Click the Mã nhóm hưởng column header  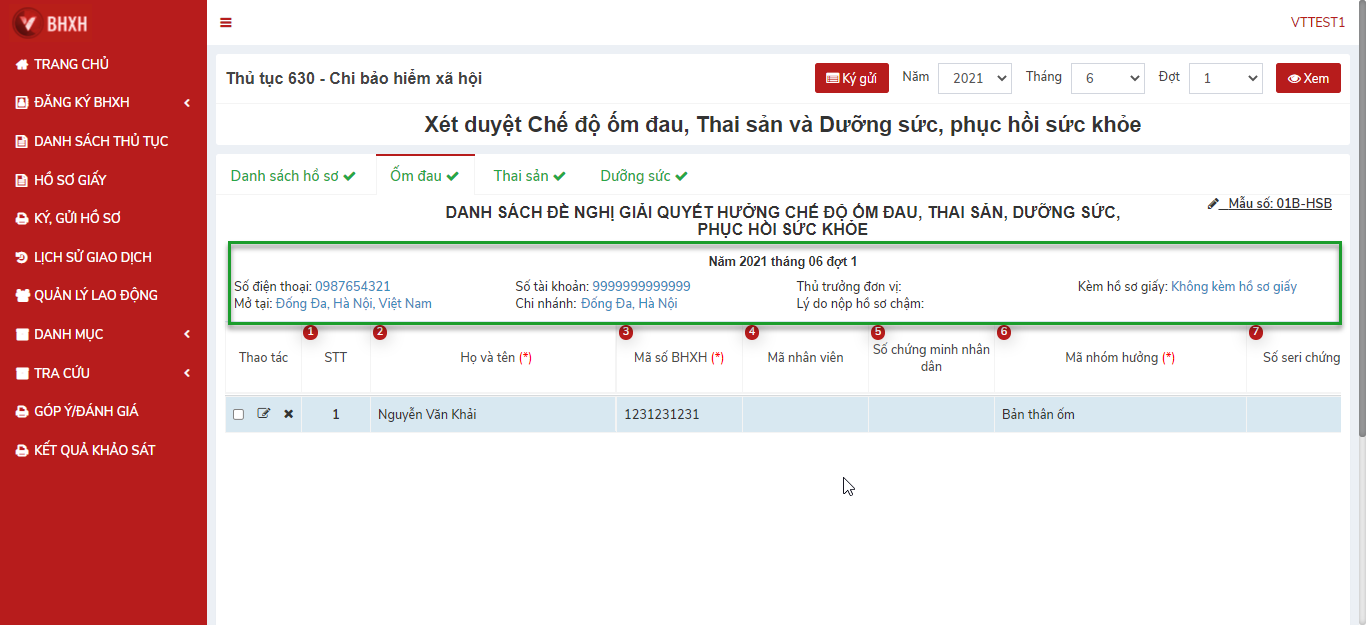pos(1120,358)
